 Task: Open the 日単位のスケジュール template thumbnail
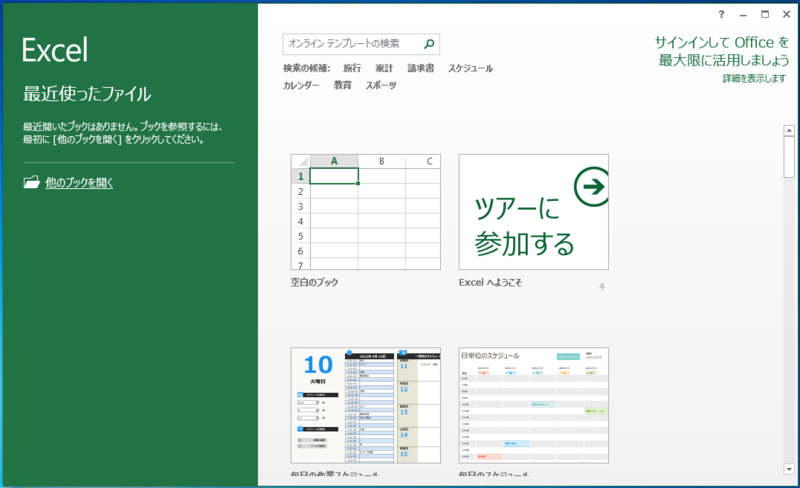pos(533,405)
